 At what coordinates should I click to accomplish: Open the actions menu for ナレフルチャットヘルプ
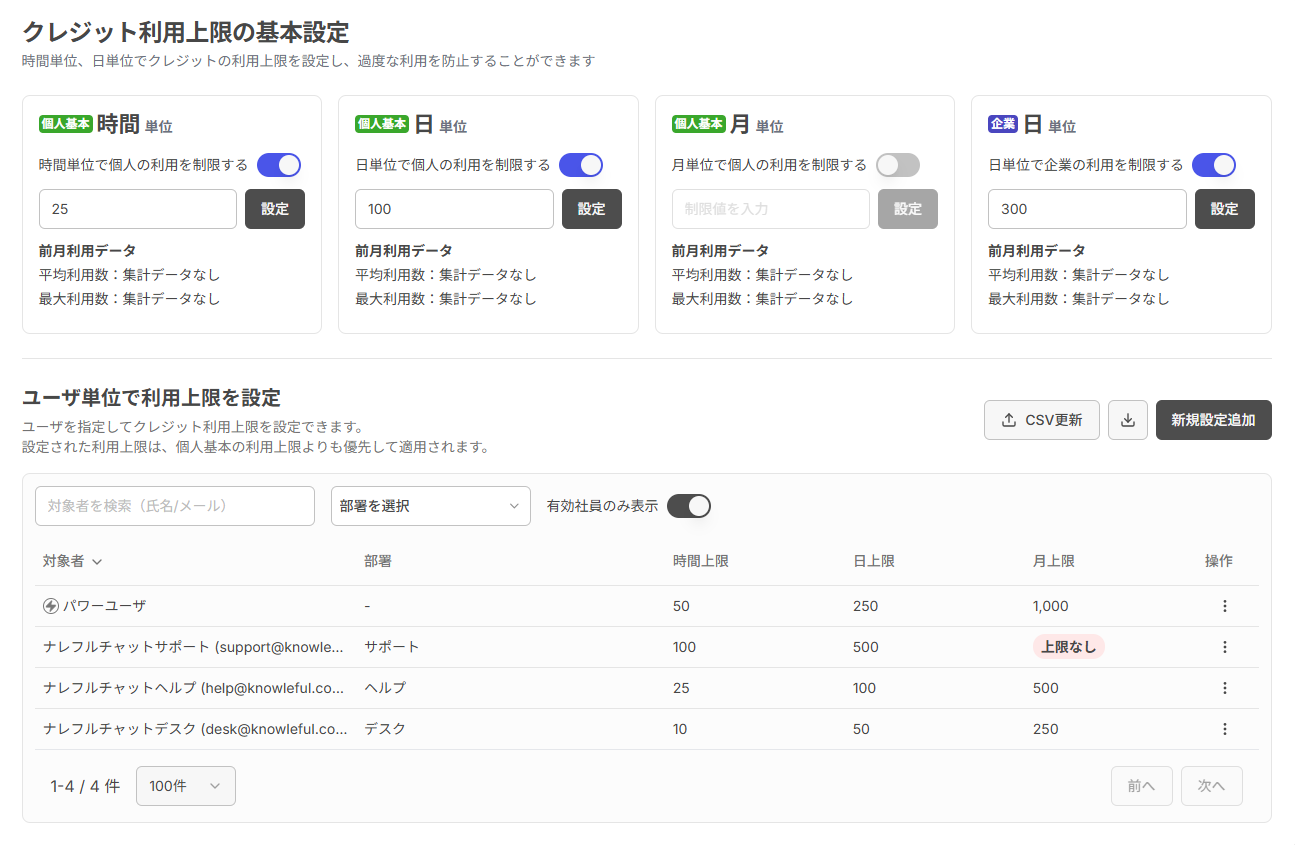(1225, 688)
